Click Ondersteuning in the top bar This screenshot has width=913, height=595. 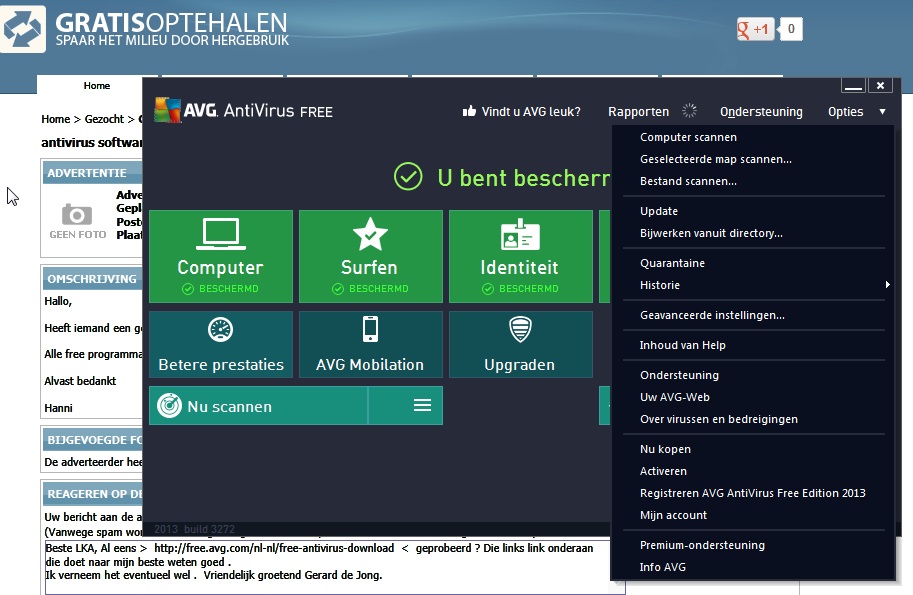(761, 112)
